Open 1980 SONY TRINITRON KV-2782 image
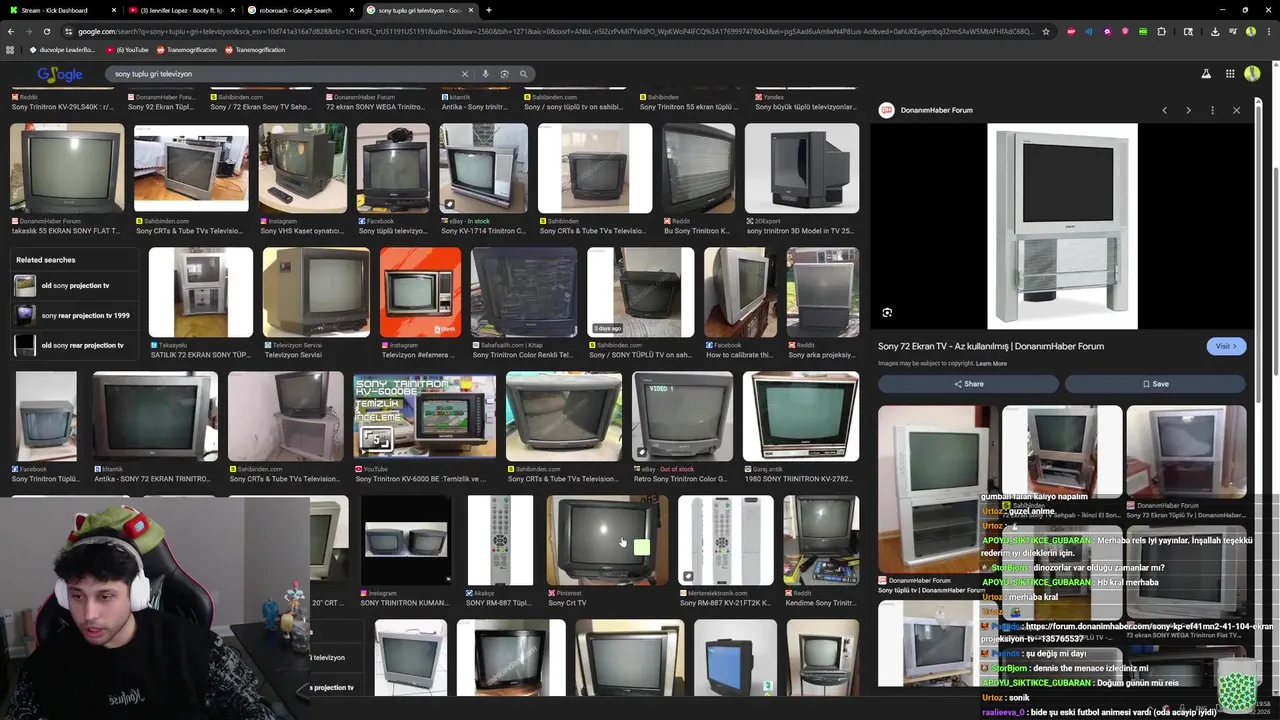This screenshot has height=720, width=1280. pos(801,416)
